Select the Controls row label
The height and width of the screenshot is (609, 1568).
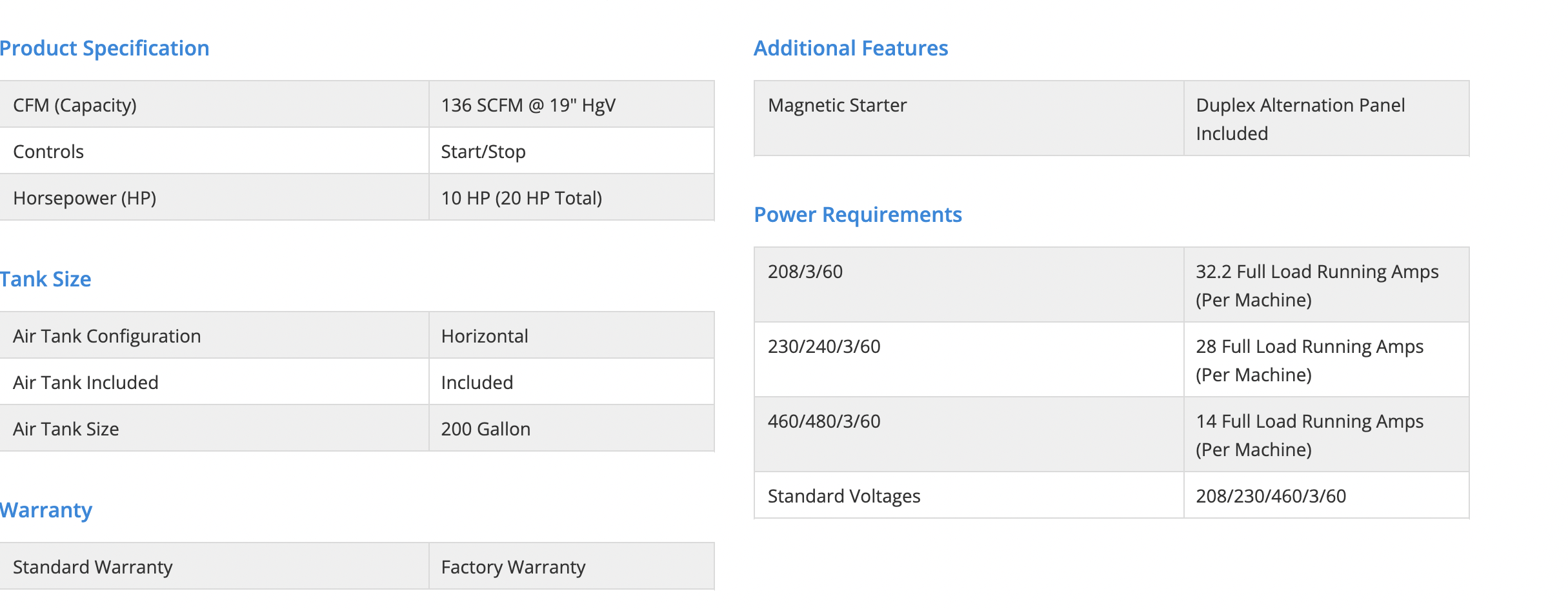(48, 152)
